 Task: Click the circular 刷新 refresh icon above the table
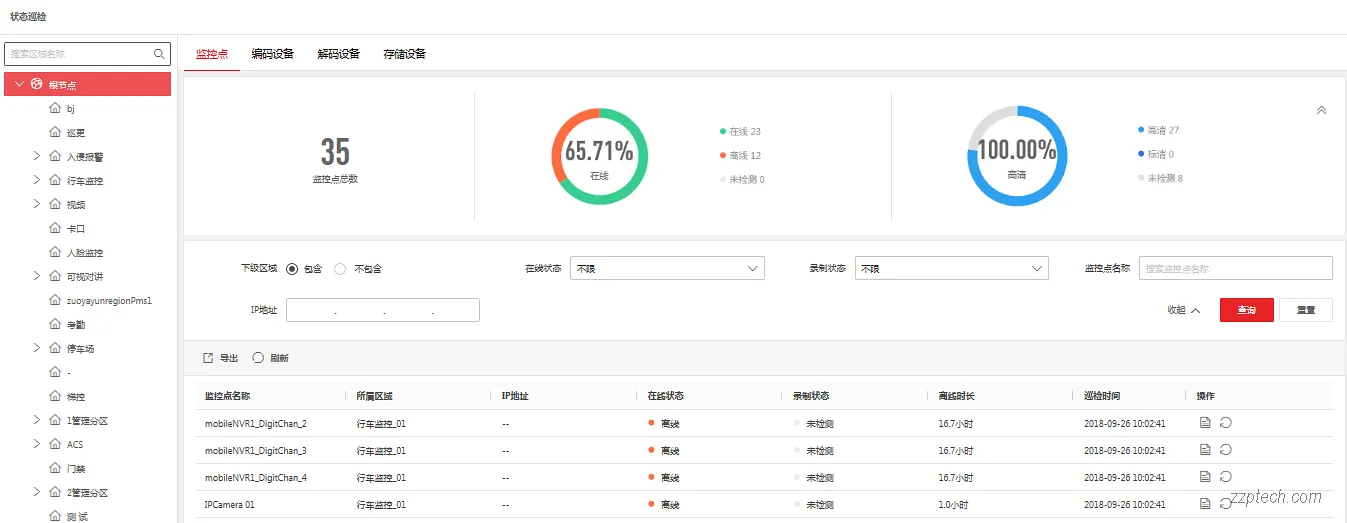pos(258,358)
